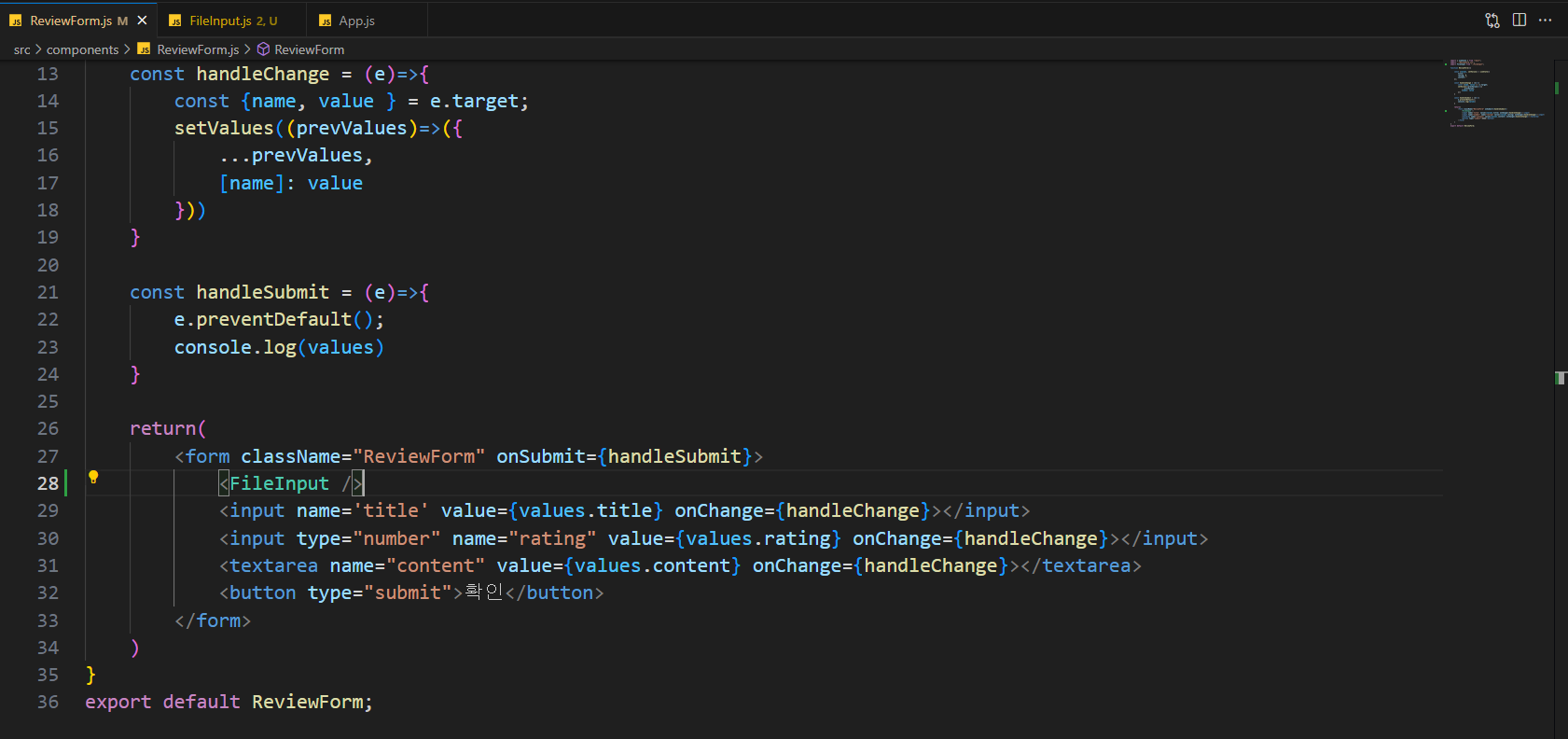Switch to the FileInput.js tab
The image size is (1568, 739).
point(232,21)
